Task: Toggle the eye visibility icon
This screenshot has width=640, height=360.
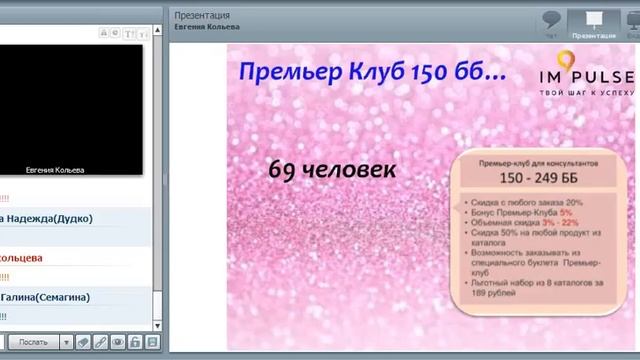Action: (x=118, y=342)
